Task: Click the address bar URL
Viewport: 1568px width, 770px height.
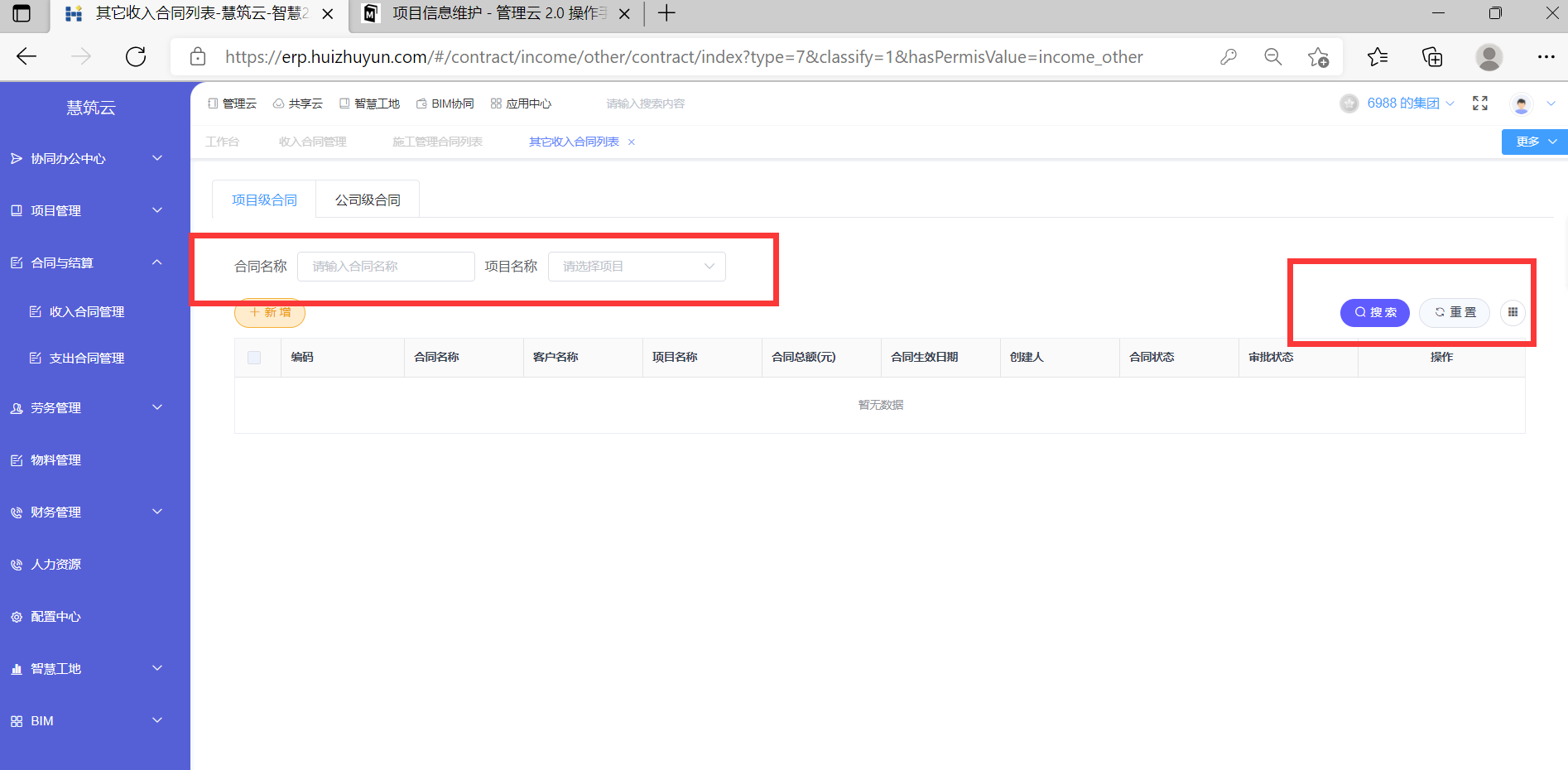Action: tap(684, 56)
